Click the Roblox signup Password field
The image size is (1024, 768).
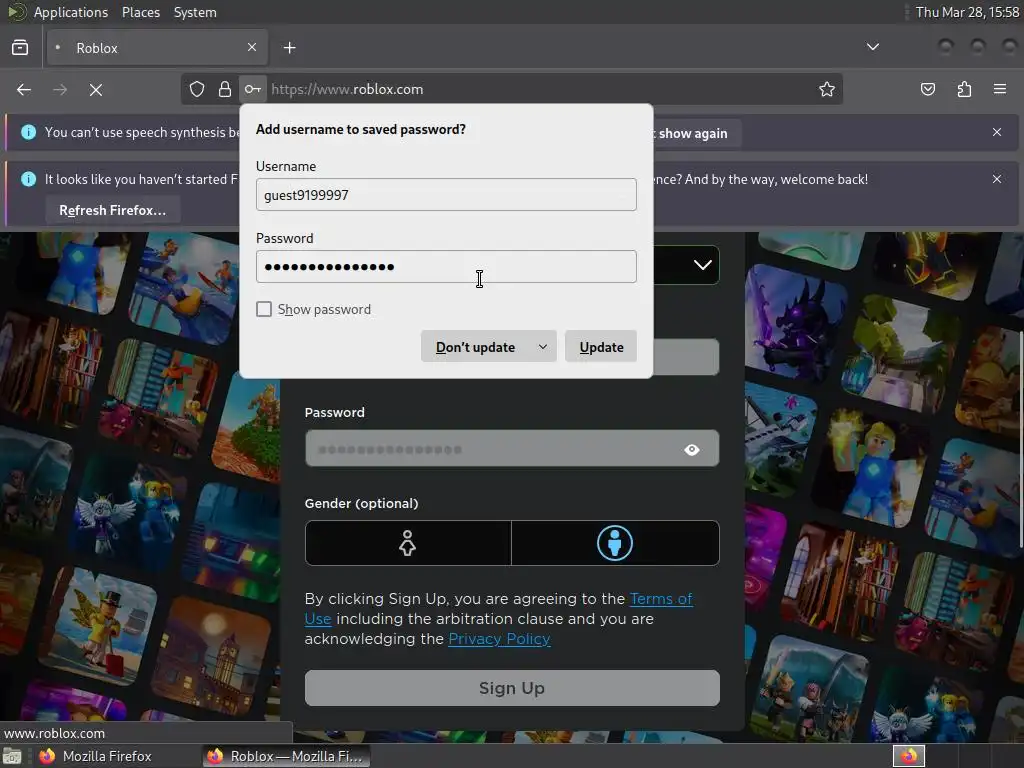point(512,449)
